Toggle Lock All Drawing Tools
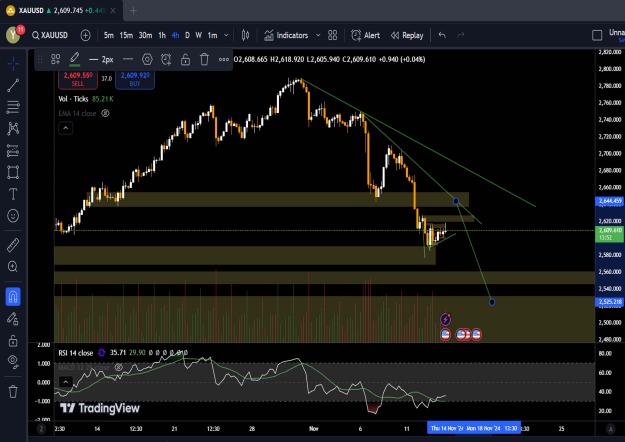Image resolution: width=625 pixels, height=442 pixels. pyautogui.click(x=13, y=340)
